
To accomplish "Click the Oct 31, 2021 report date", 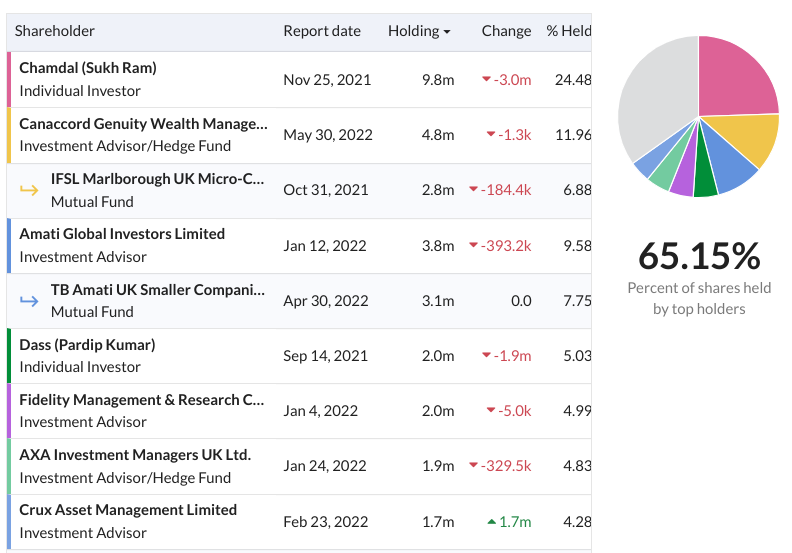I will [326, 190].
